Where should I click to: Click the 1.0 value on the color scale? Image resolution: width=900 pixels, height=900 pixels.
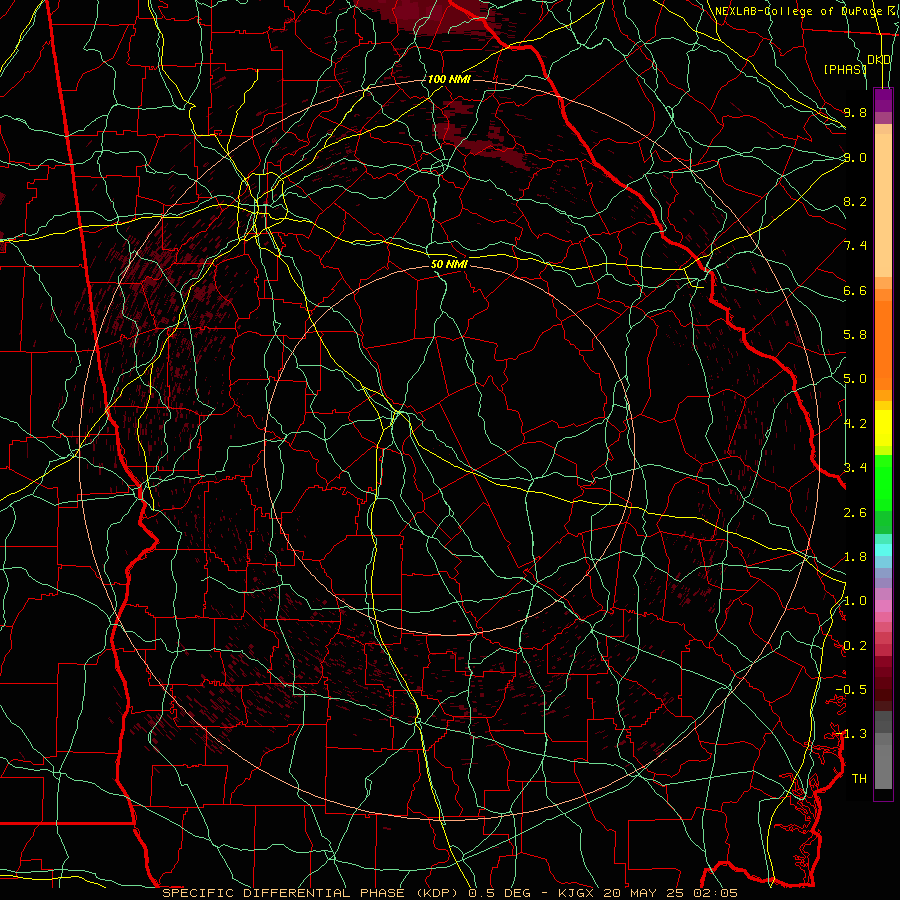[855, 601]
